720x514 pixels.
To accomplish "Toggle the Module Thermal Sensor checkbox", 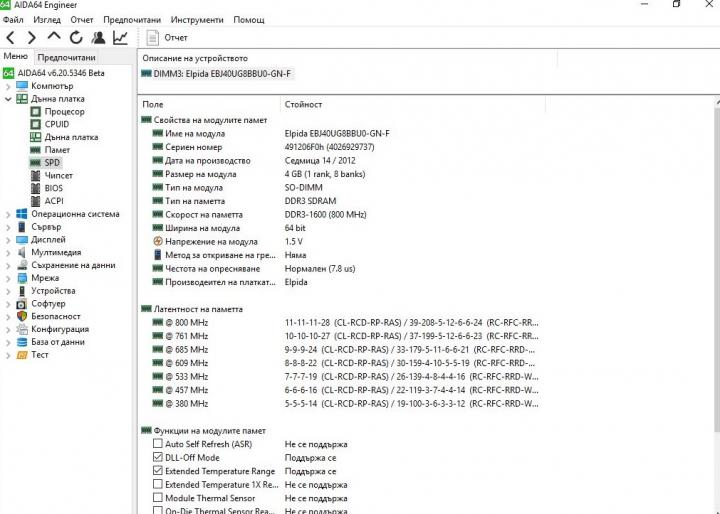I will coord(158,497).
